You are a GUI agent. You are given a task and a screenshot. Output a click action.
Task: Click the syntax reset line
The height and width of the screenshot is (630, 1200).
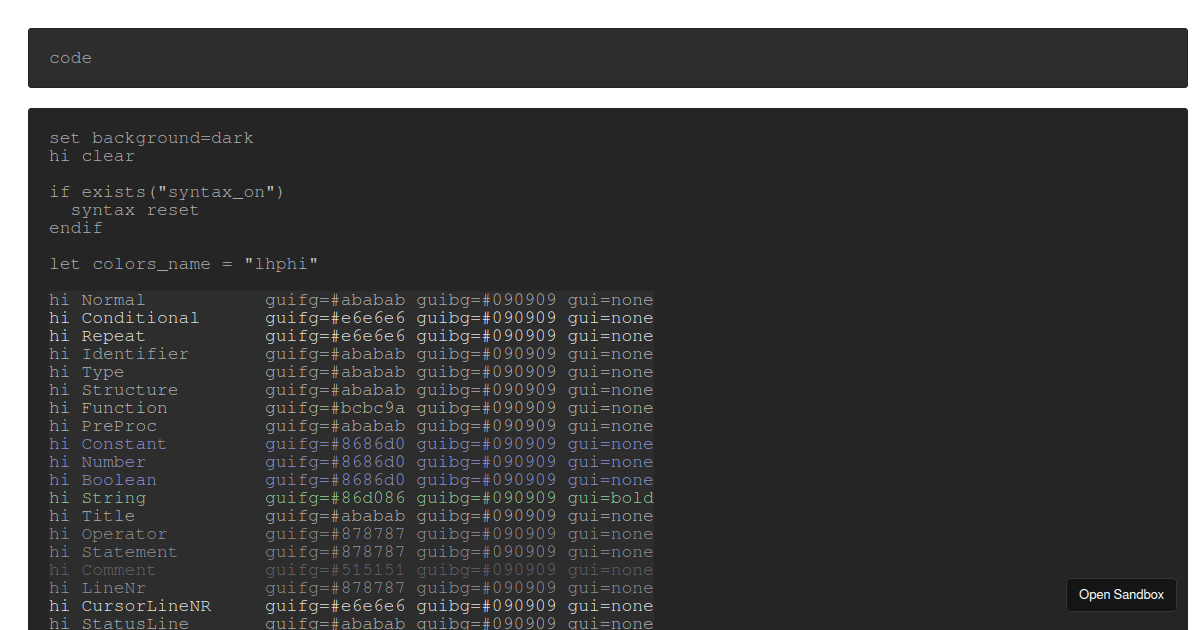tap(137, 209)
